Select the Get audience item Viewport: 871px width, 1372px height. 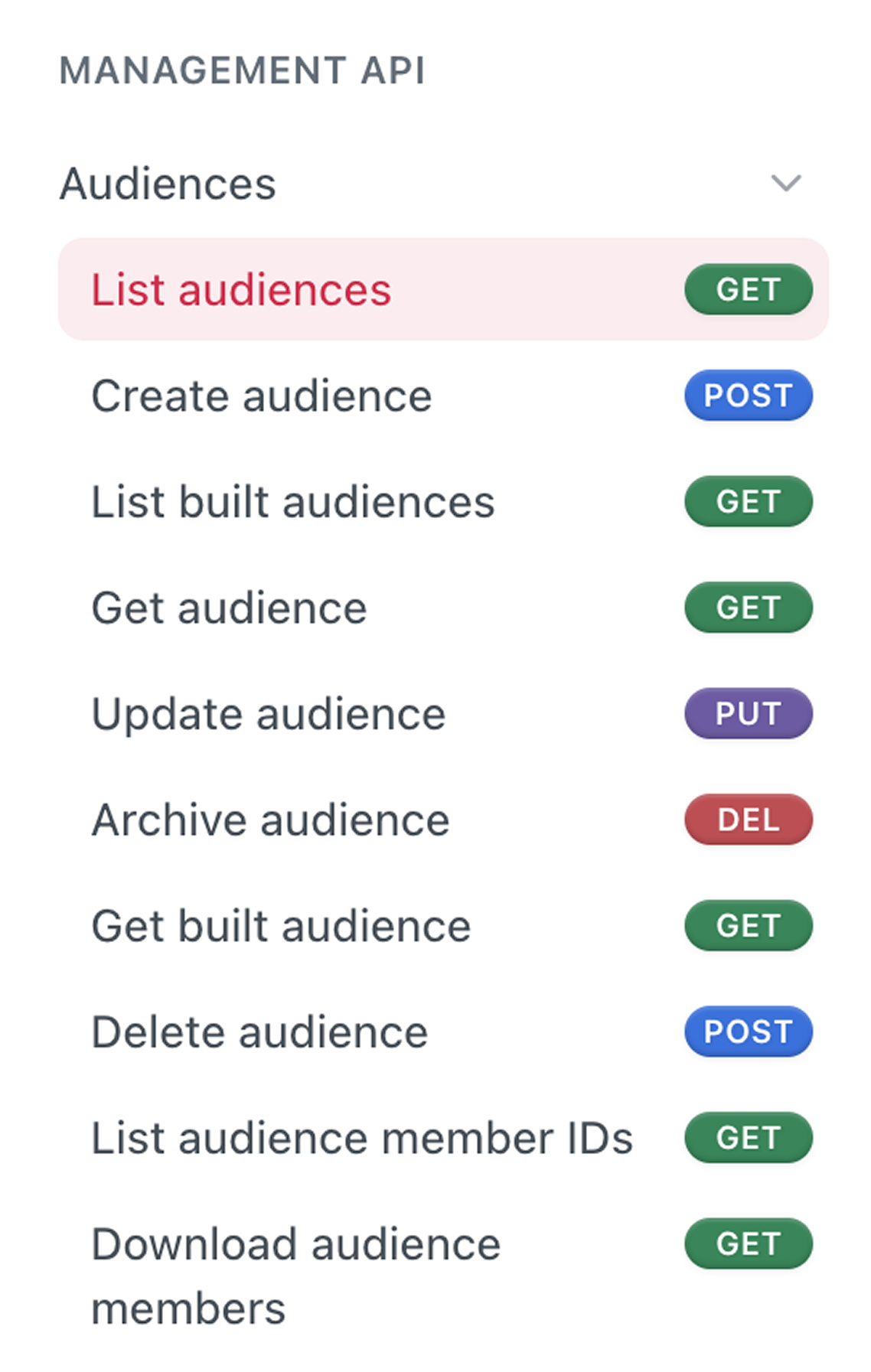(443, 608)
